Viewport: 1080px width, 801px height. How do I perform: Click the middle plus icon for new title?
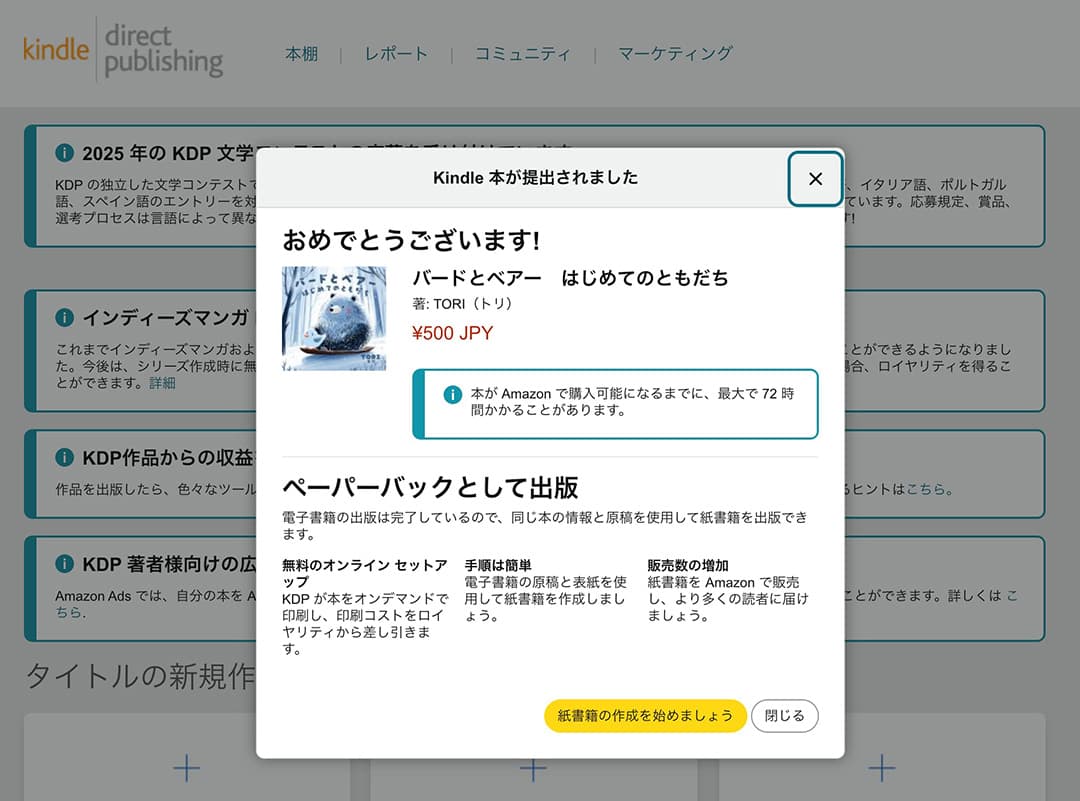tap(533, 768)
